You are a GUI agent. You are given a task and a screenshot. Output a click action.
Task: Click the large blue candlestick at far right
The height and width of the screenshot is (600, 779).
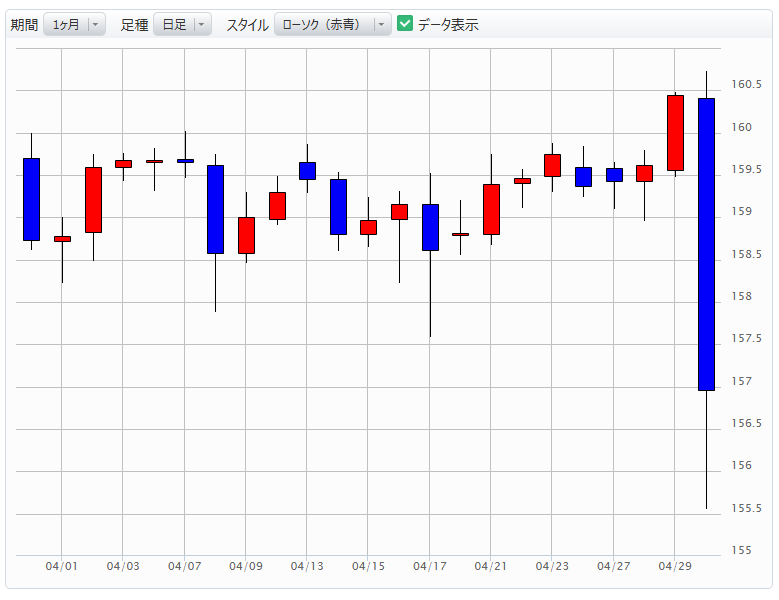(x=706, y=244)
